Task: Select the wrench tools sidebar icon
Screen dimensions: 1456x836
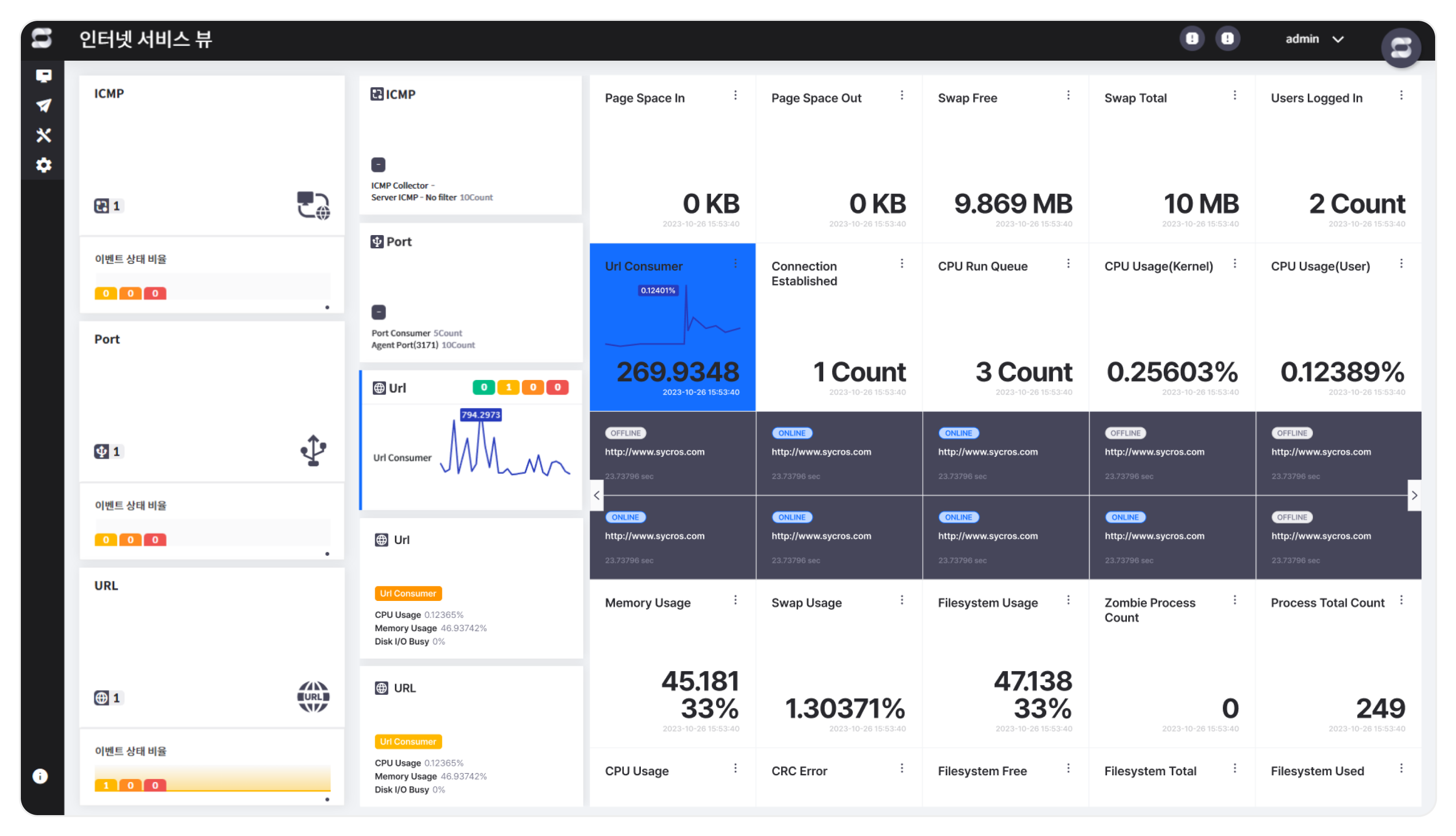Action: 44,136
